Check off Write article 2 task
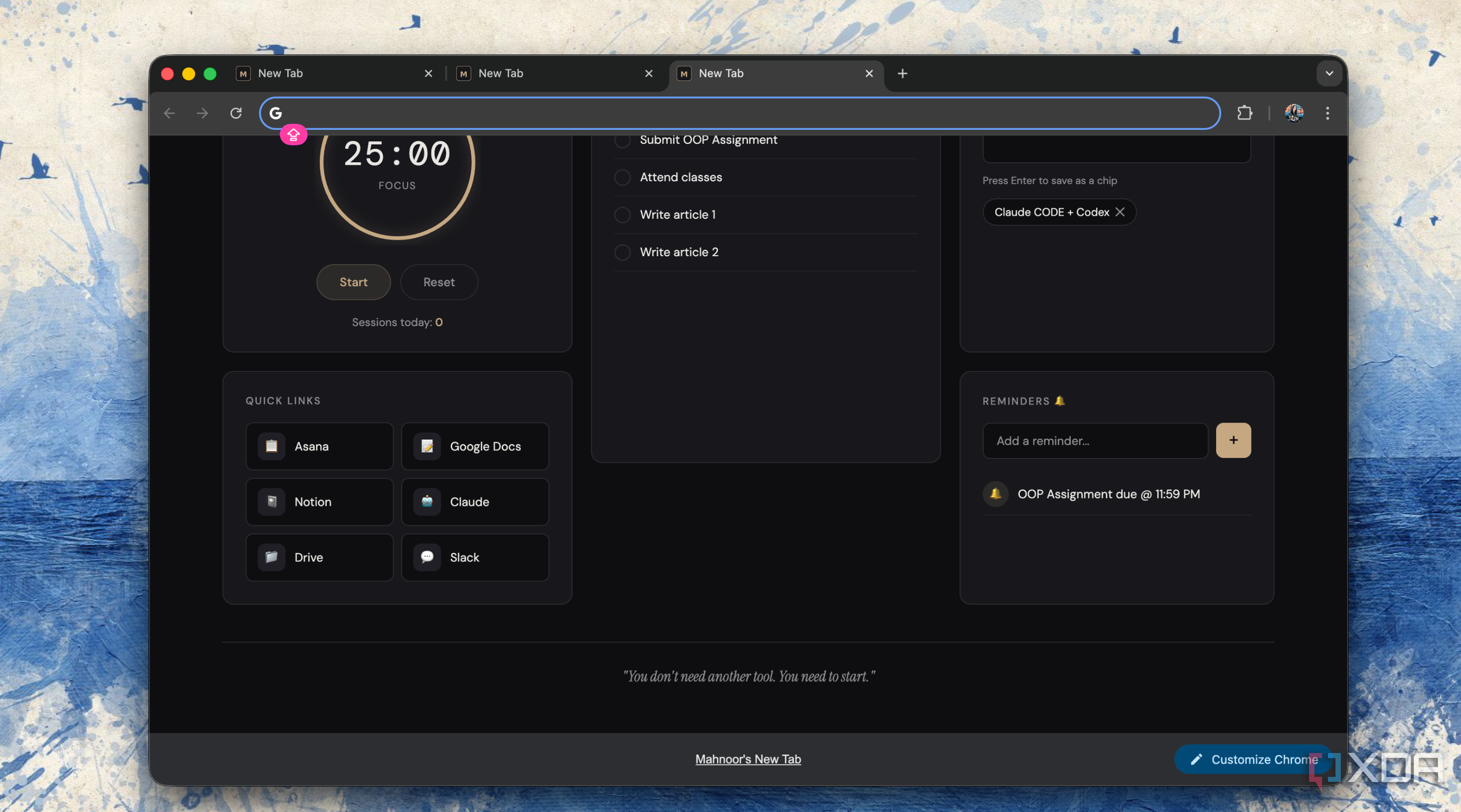This screenshot has width=1461, height=812. [x=622, y=252]
